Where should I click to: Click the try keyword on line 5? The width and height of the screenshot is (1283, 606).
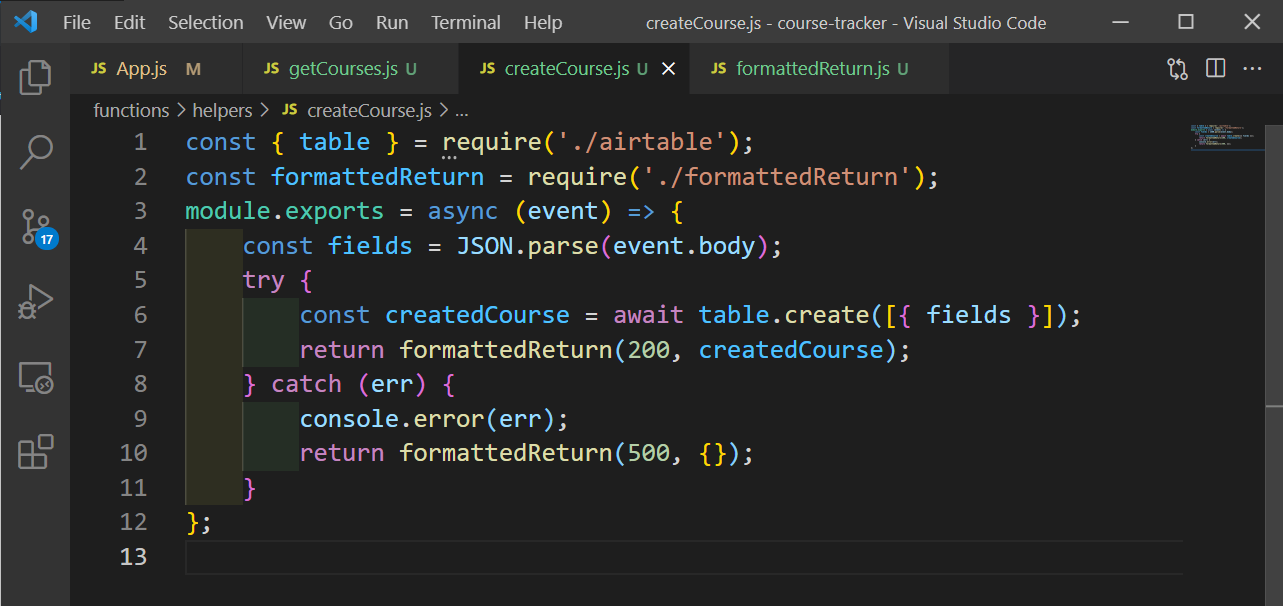coord(264,281)
